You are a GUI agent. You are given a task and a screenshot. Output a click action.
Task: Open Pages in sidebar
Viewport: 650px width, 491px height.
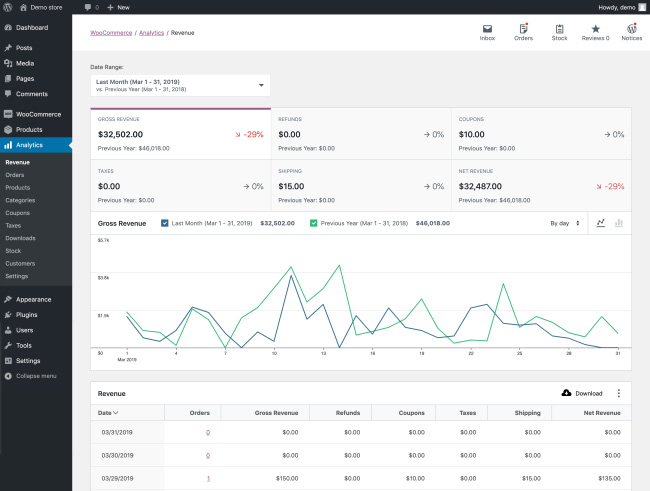pos(36,78)
